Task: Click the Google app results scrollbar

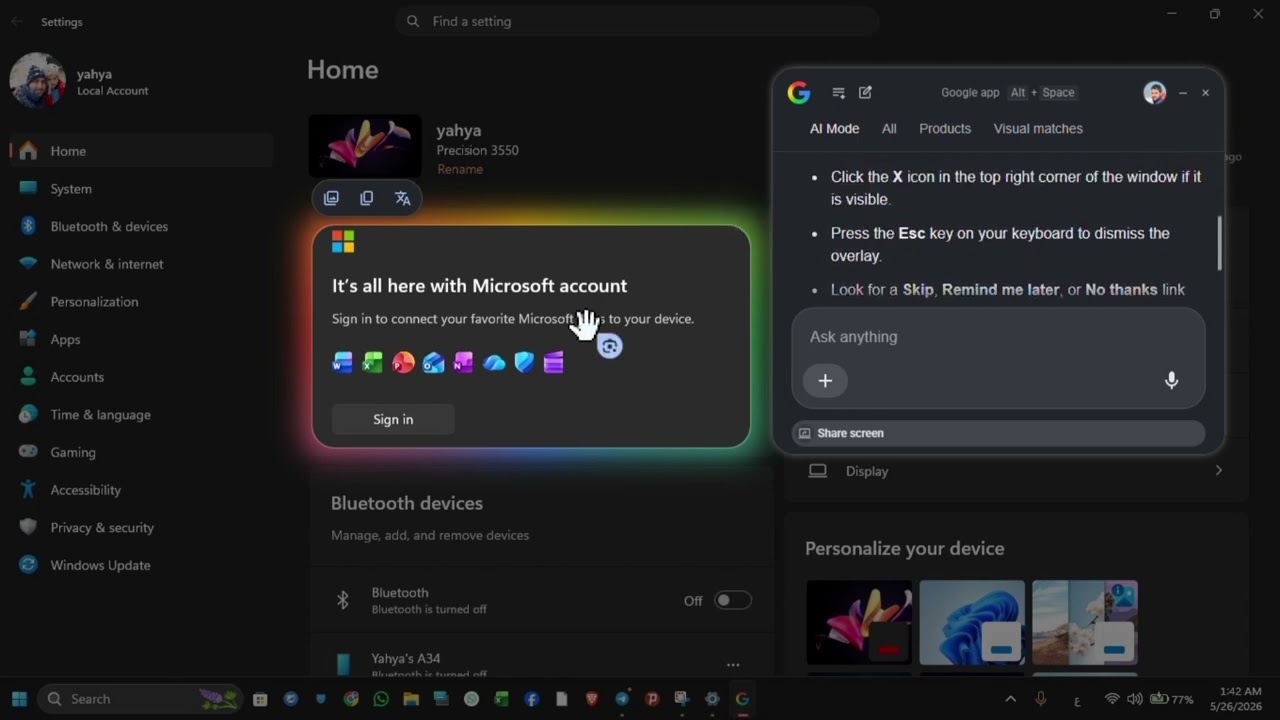Action: coord(1219,243)
